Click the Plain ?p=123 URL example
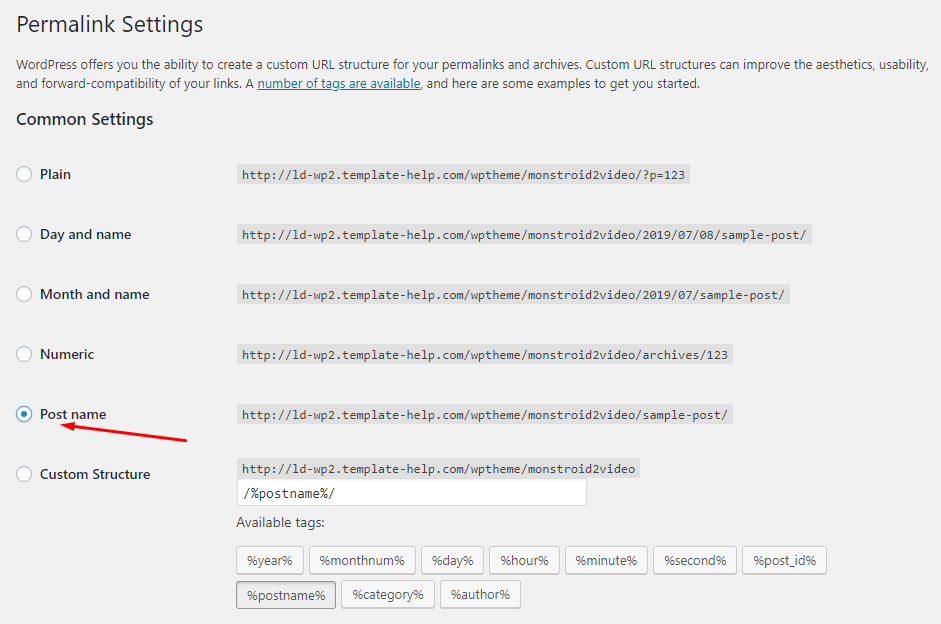The height and width of the screenshot is (624, 941). (x=463, y=174)
